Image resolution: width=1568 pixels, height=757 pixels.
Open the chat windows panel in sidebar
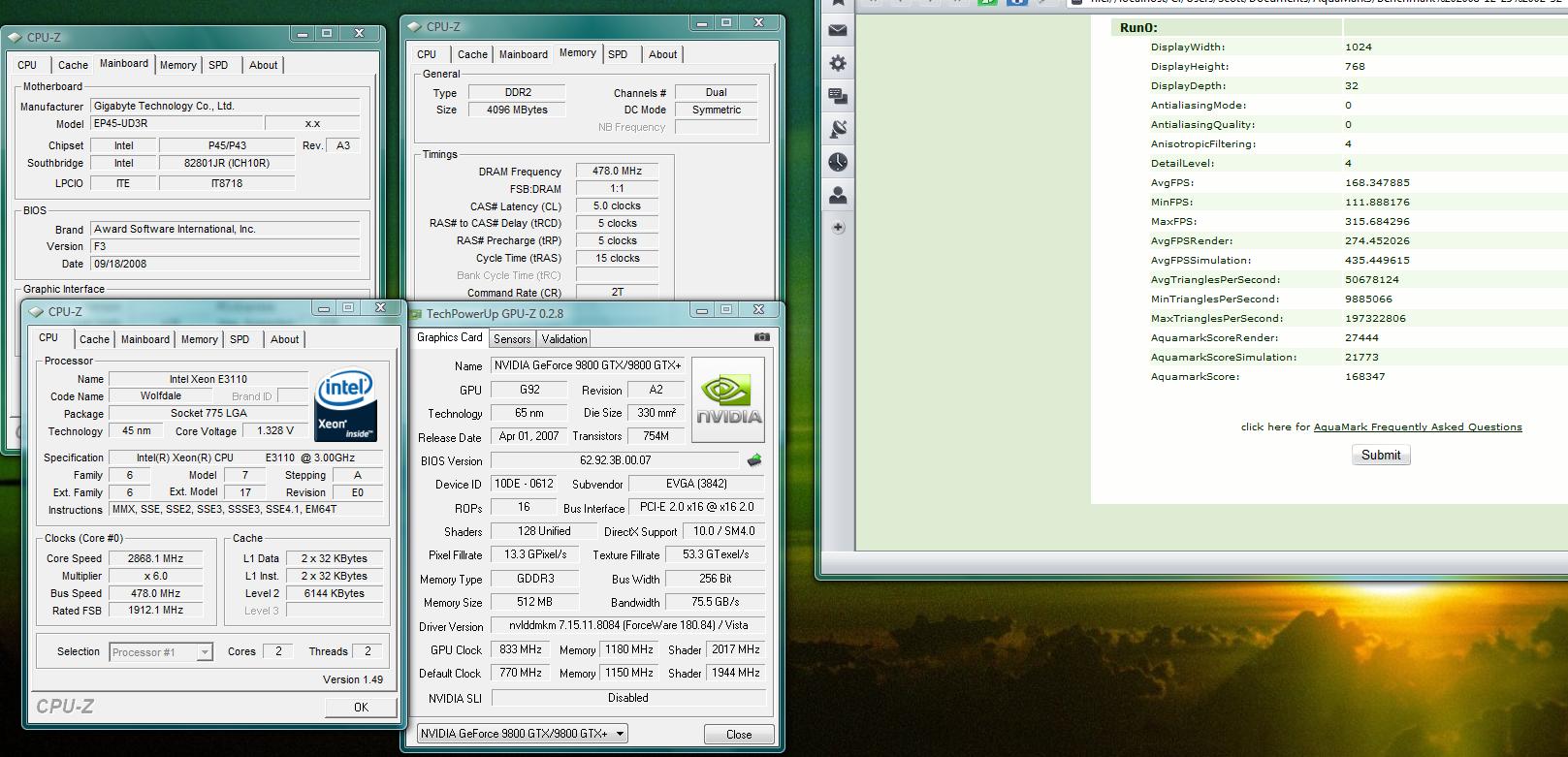pyautogui.click(x=839, y=96)
